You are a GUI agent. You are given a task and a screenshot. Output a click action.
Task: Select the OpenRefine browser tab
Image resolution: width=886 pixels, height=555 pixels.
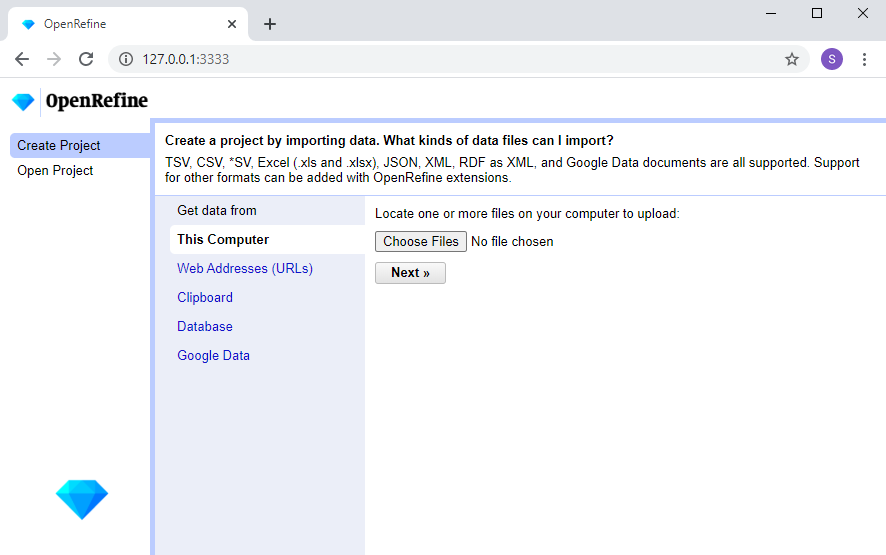[128, 24]
